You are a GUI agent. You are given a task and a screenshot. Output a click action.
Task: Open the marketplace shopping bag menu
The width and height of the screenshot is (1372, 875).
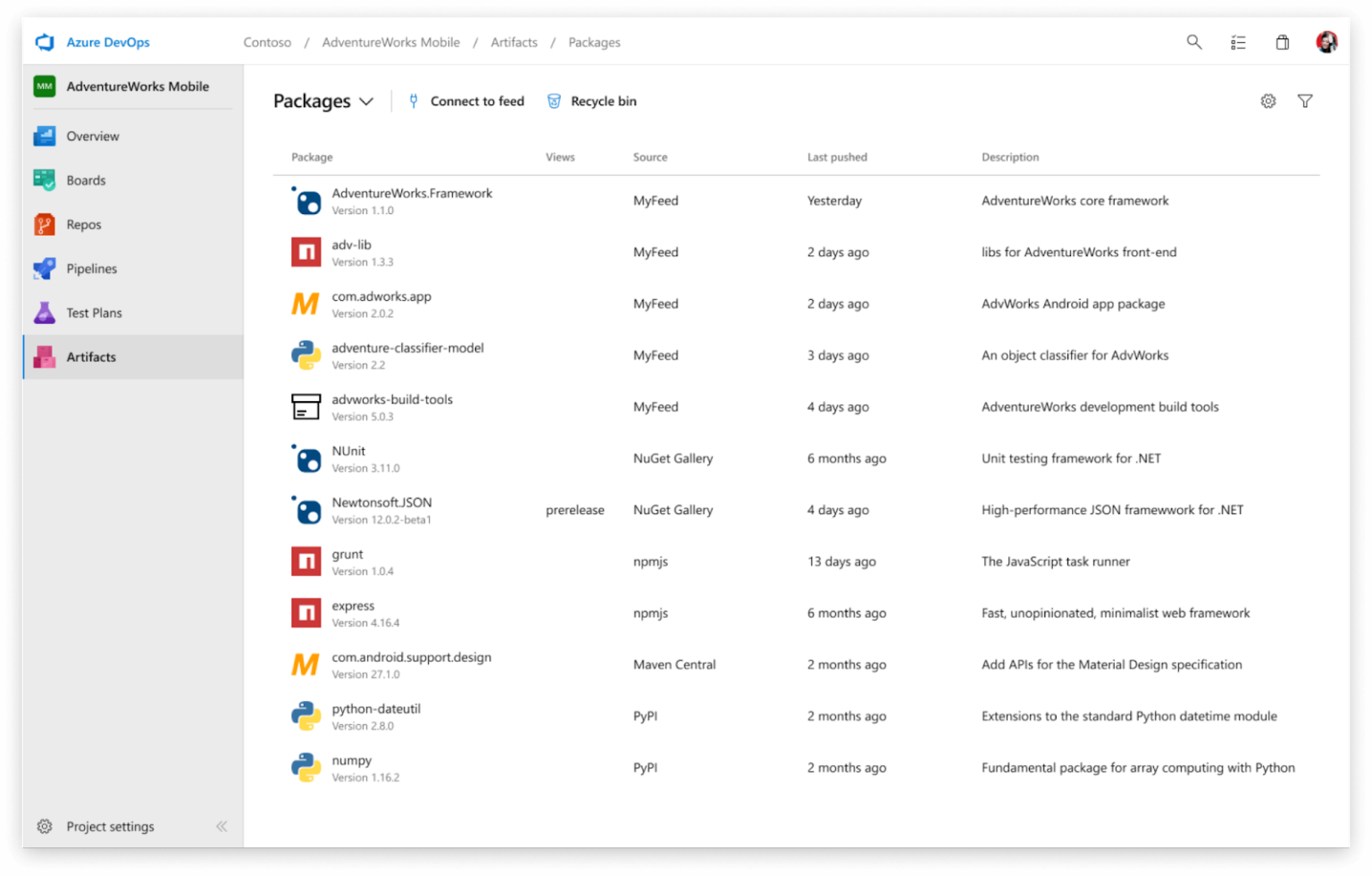click(1283, 42)
